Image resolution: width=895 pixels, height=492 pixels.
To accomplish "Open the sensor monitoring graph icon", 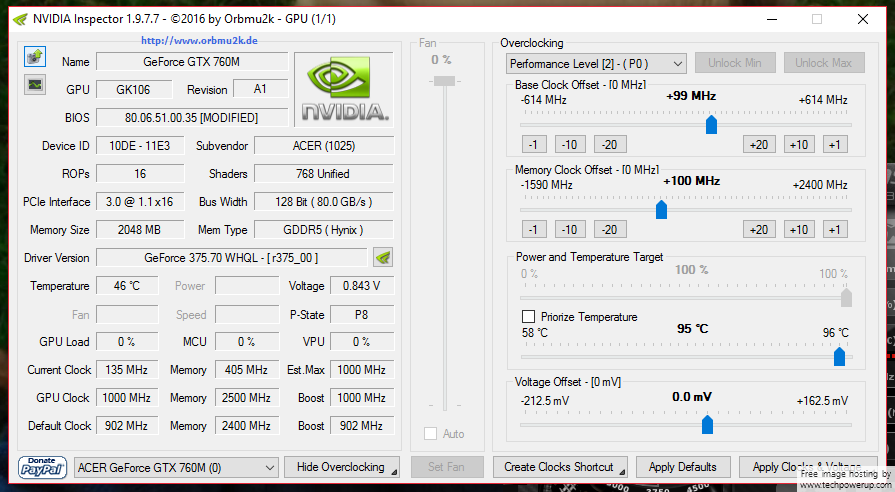I will point(35,84).
